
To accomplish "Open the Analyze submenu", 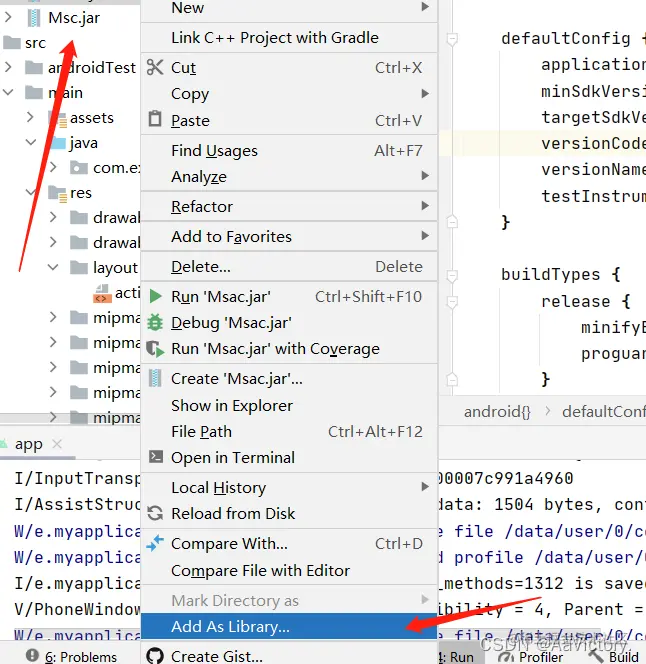I will (x=288, y=176).
